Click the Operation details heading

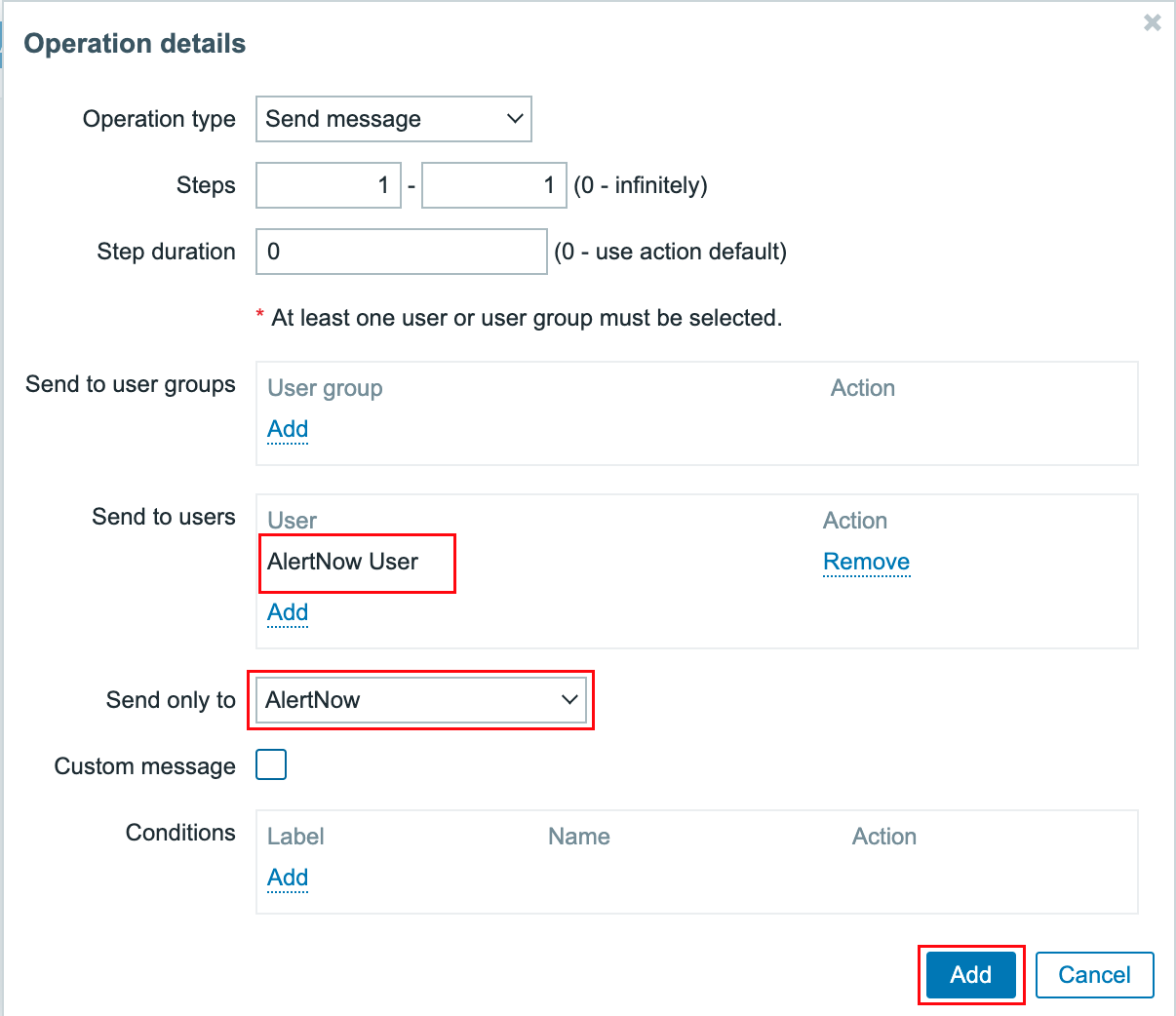pos(135,44)
